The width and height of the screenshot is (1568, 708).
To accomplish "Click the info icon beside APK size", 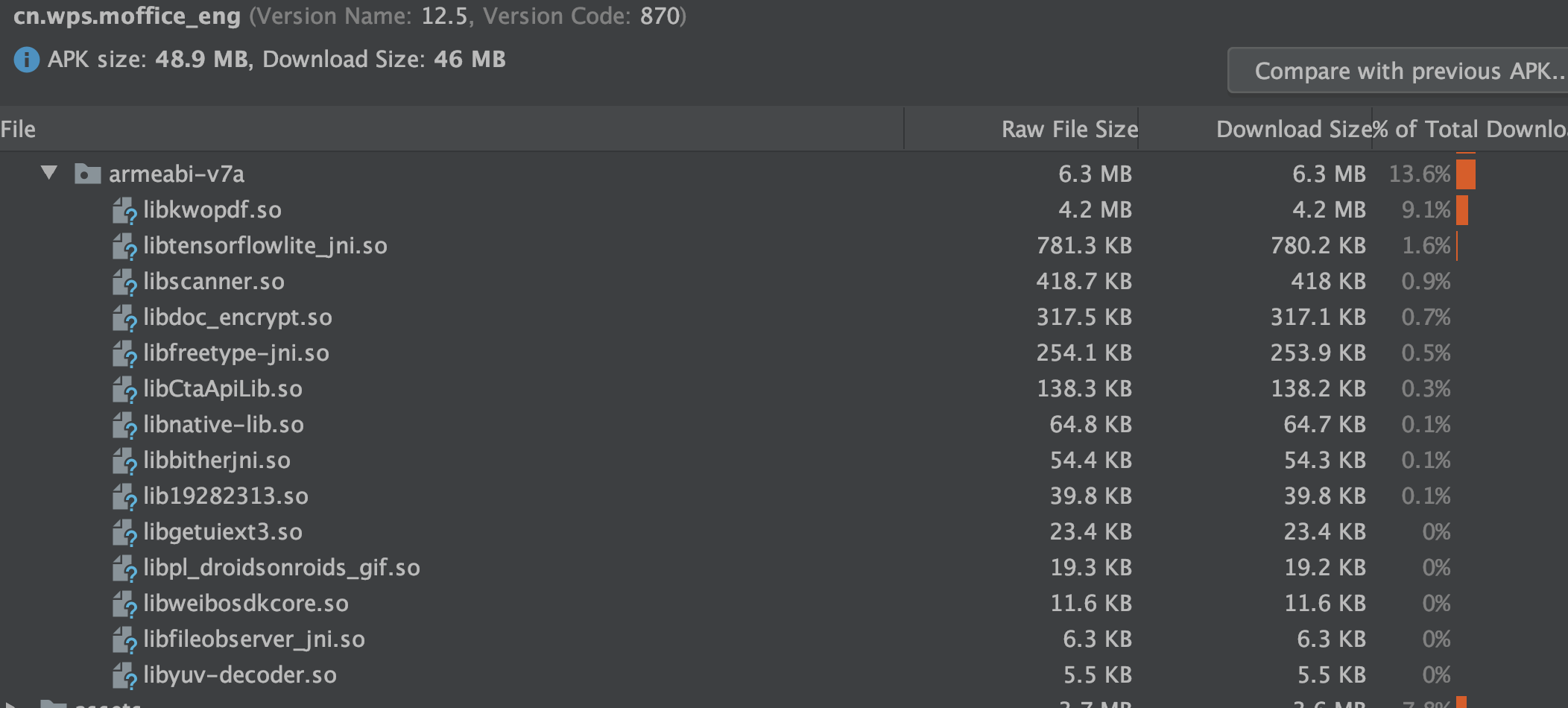I will [27, 60].
